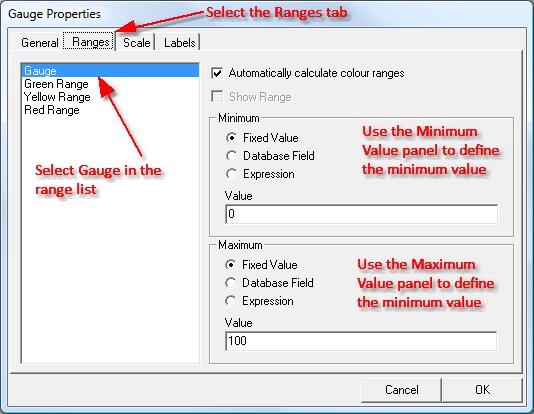Open the Scale tab
This screenshot has height=414, width=534.
click(x=136, y=43)
